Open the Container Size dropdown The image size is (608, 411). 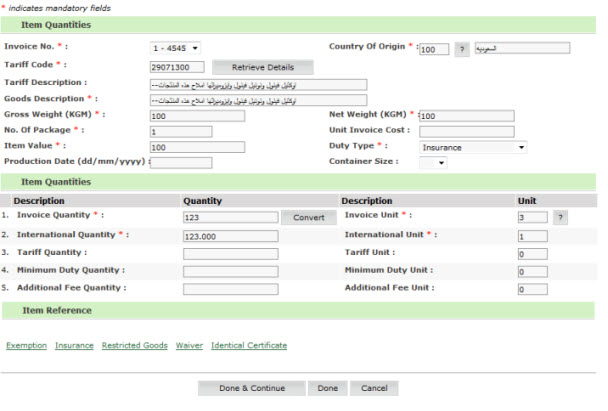433,163
